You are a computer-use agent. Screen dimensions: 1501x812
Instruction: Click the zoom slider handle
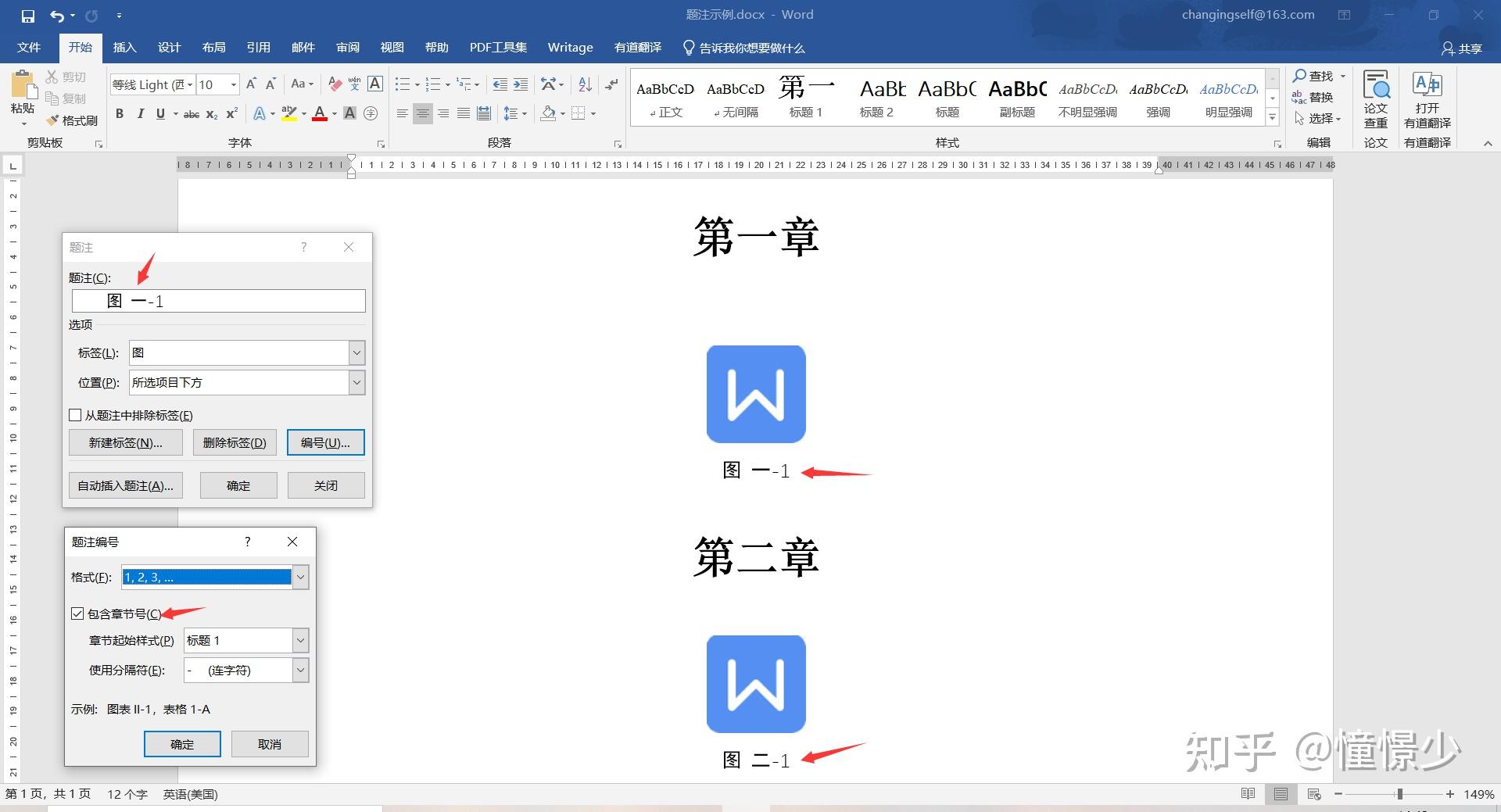1399,794
